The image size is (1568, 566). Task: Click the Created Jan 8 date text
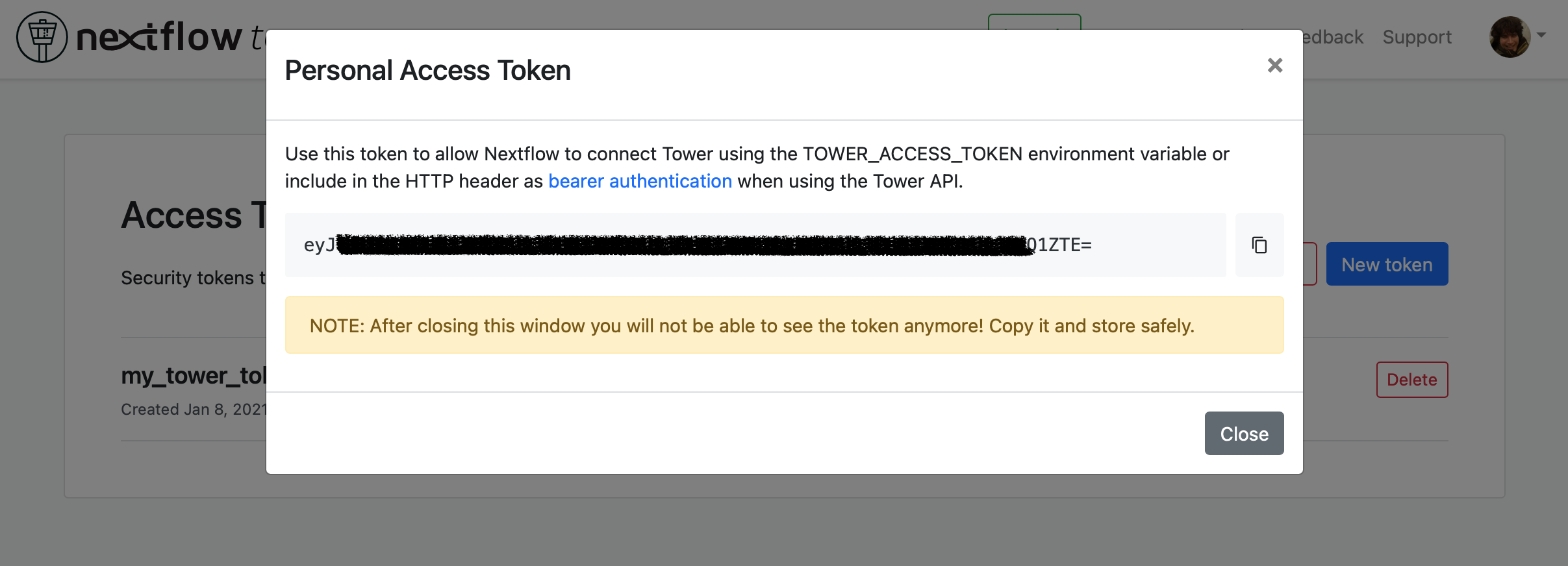194,410
